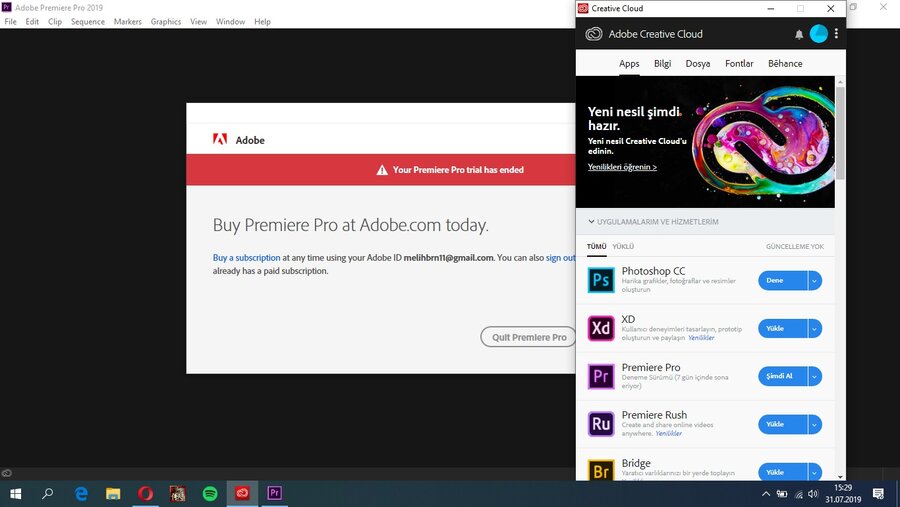Open Windows Start menu

16,494
